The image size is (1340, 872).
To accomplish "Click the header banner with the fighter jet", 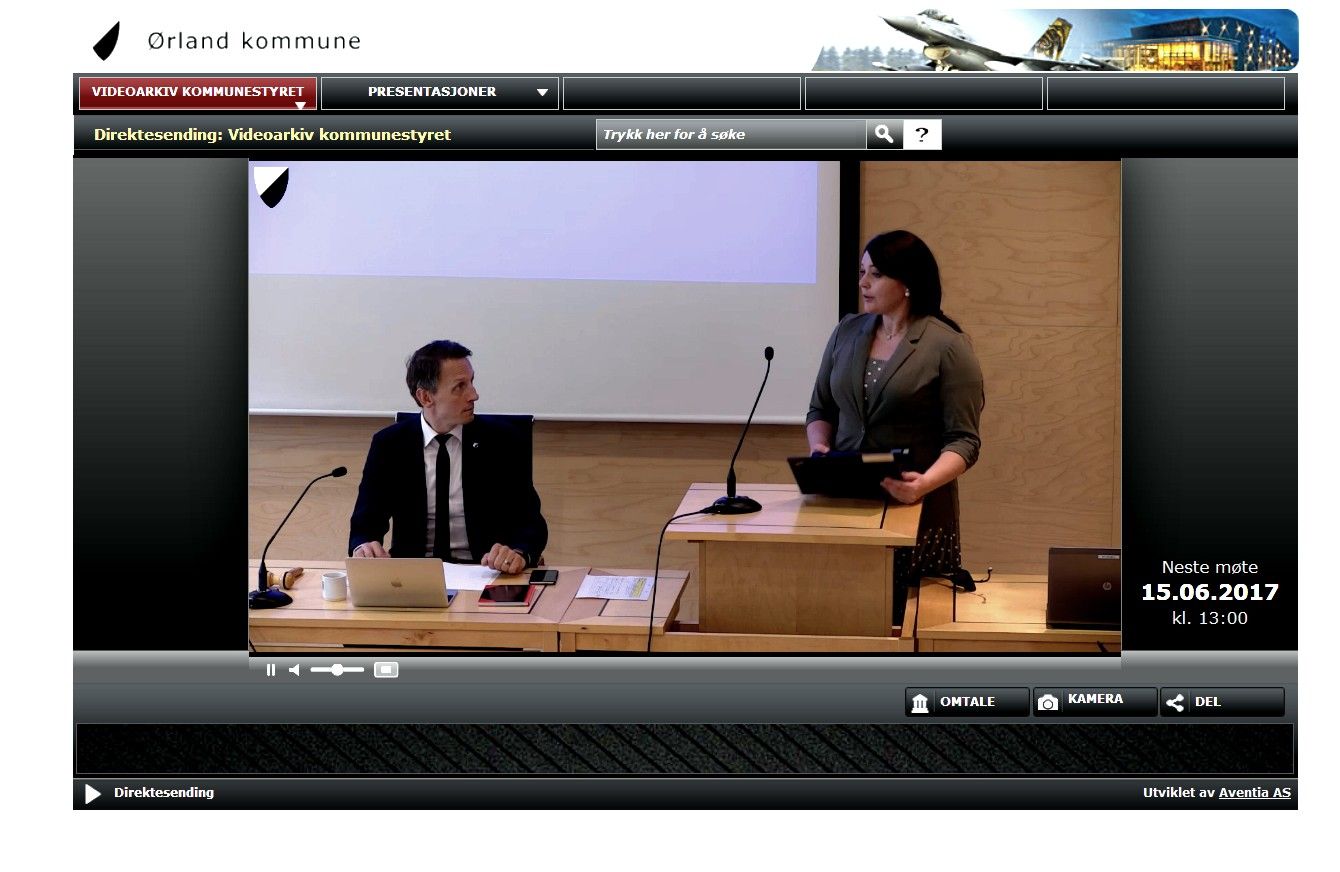I will 1054,40.
